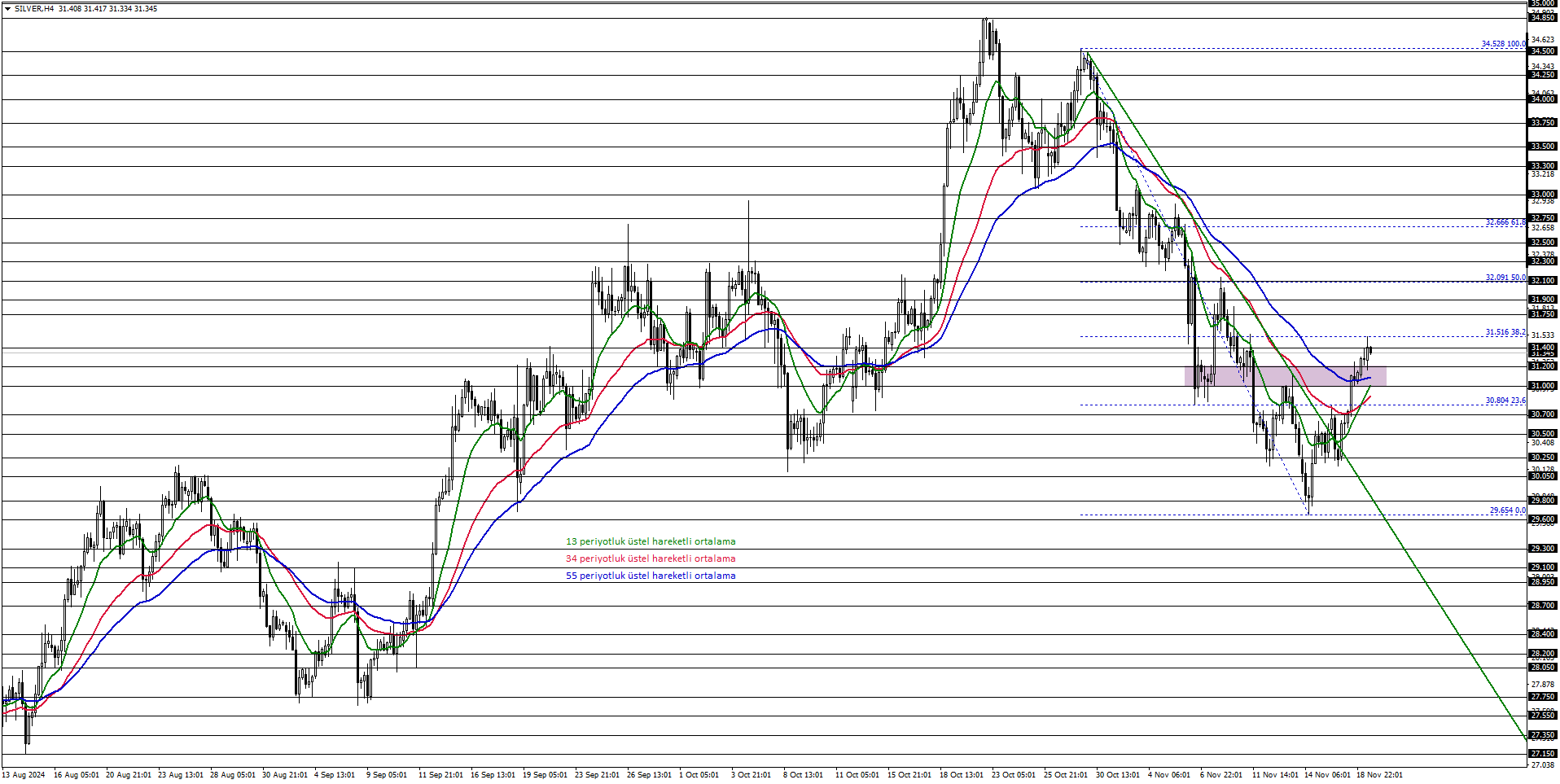Click the 31.533 price scale value
The height and width of the screenshot is (784, 1560).
(x=1543, y=335)
